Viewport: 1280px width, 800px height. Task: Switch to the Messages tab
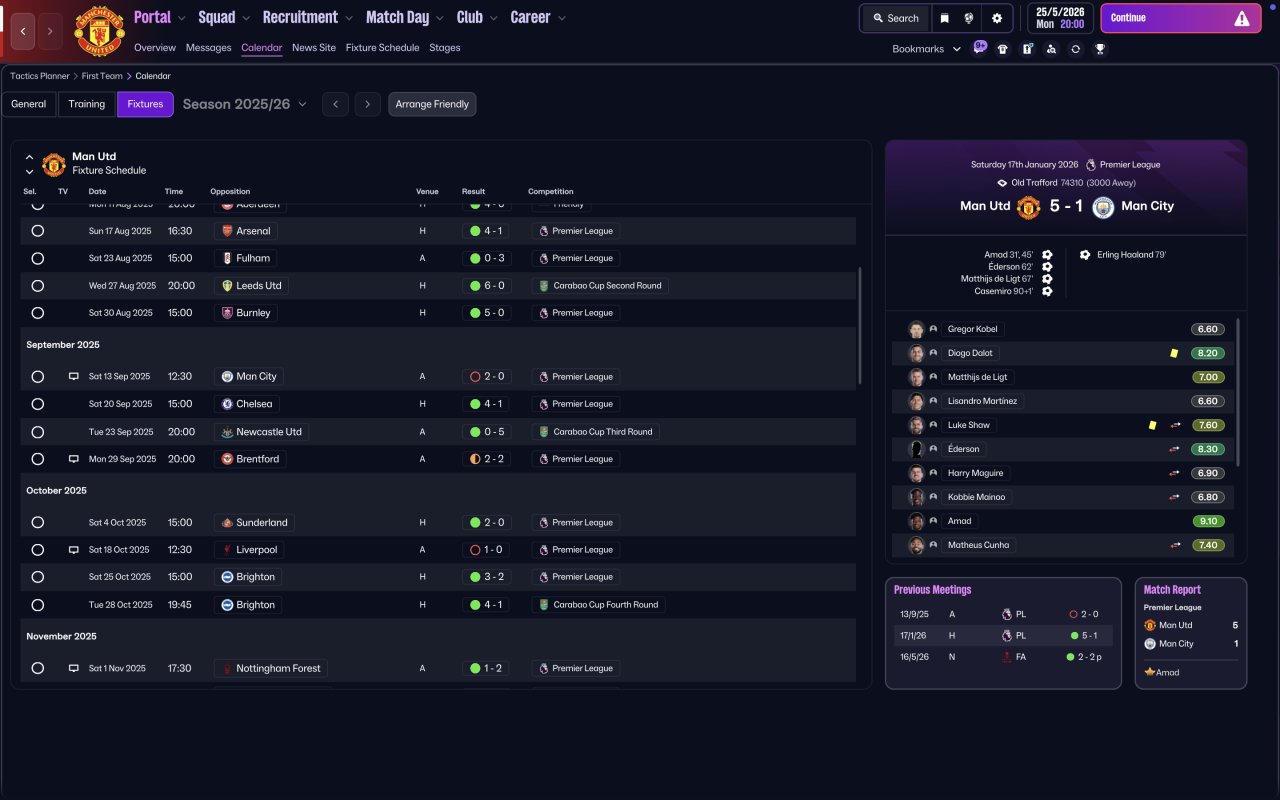click(x=208, y=48)
